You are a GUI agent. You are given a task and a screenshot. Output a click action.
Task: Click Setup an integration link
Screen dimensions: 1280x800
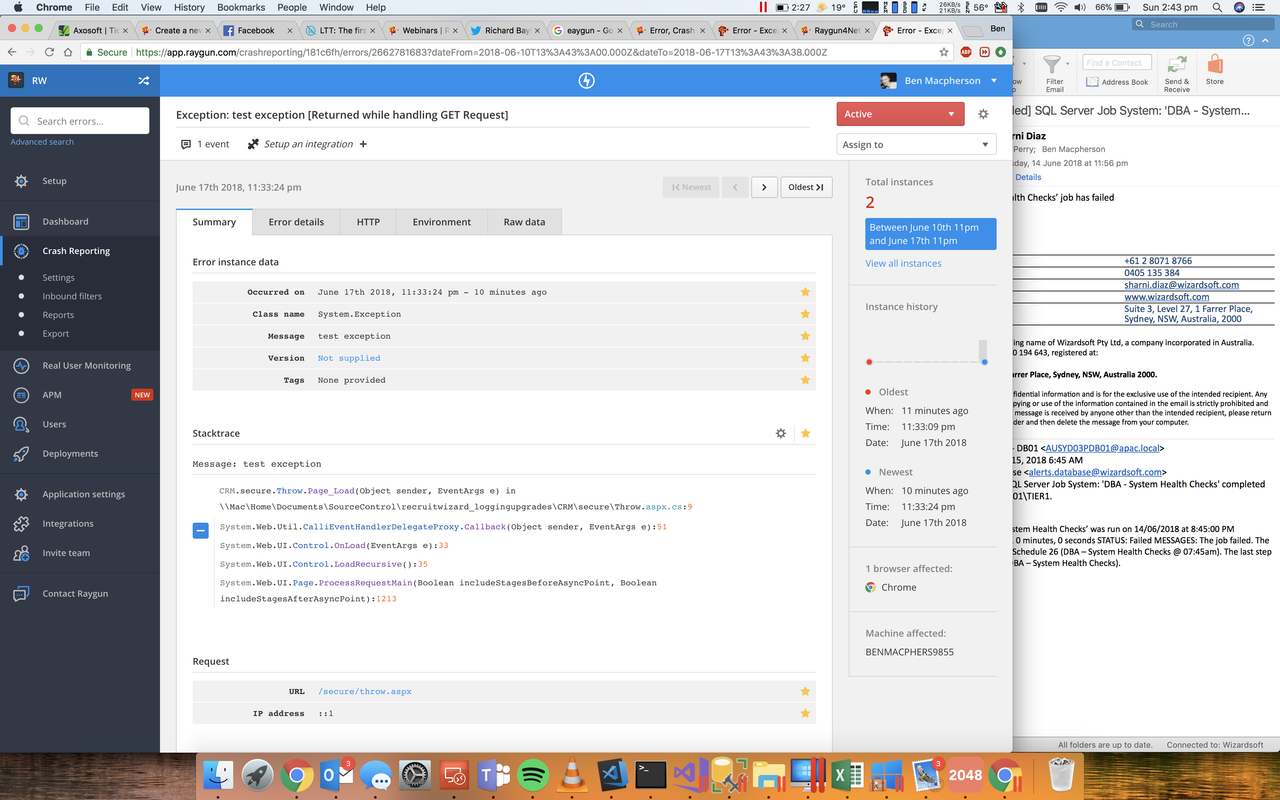[x=308, y=144]
